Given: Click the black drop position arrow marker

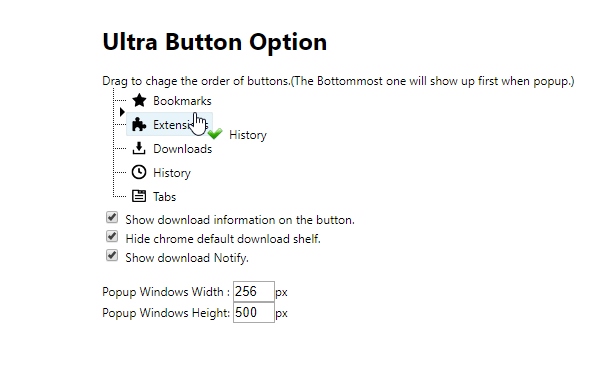Looking at the screenshot, I should coord(122,112).
